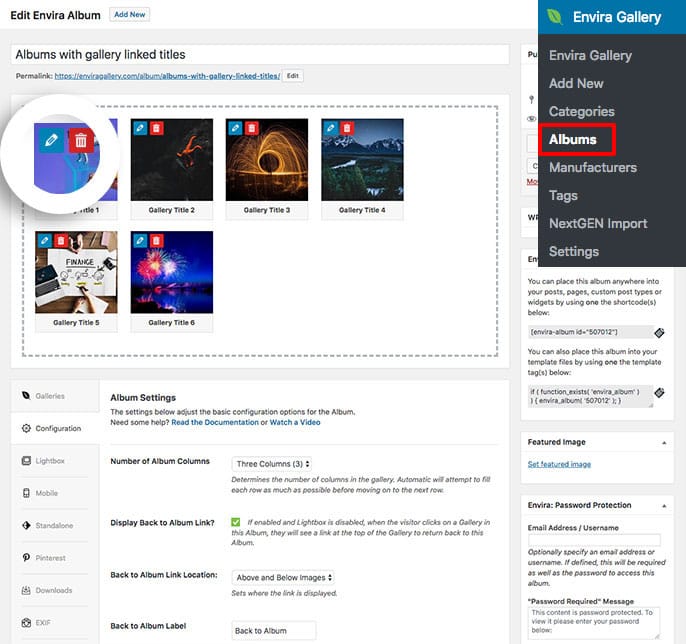Open NextGEN Import from the menu
Screen dimensions: 686x644
tap(598, 223)
